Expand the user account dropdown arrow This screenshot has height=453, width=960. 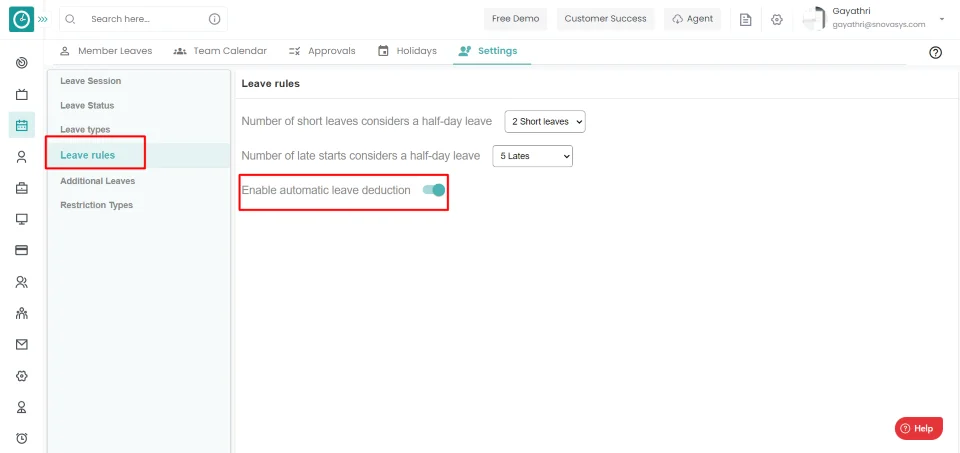click(942, 19)
